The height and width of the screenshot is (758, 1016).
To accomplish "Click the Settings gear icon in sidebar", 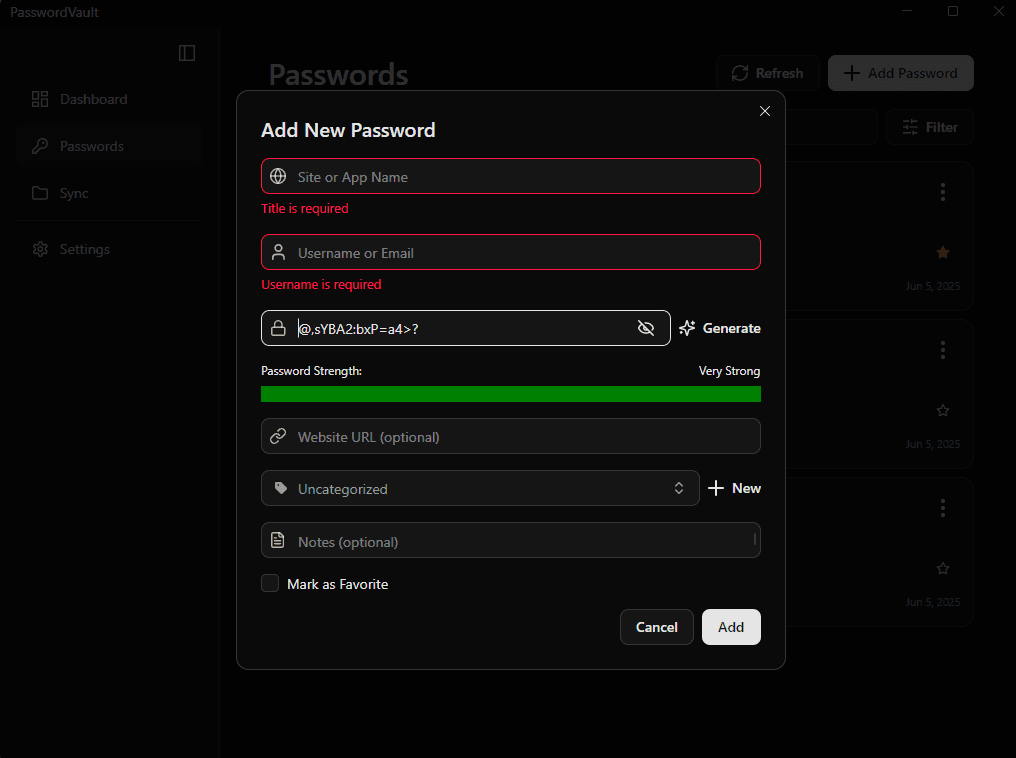I will [x=40, y=249].
